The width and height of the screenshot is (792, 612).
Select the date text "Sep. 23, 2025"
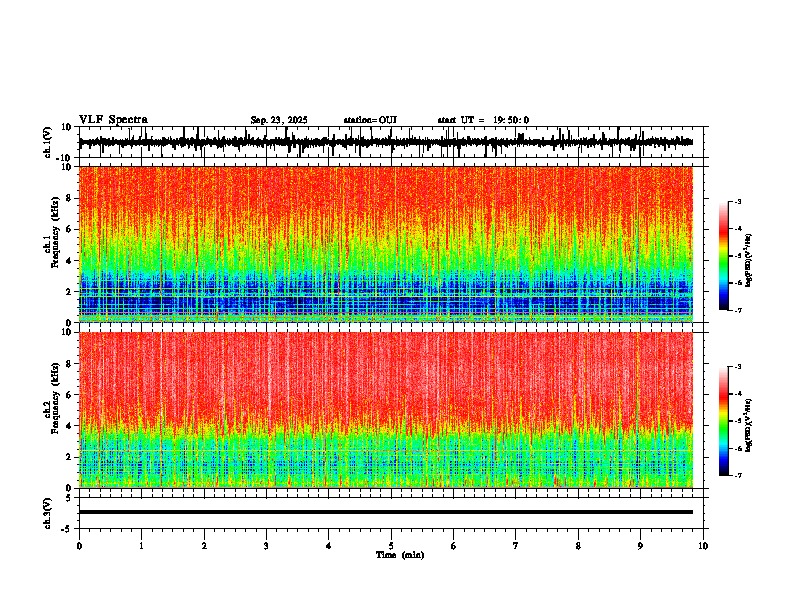[x=279, y=120]
